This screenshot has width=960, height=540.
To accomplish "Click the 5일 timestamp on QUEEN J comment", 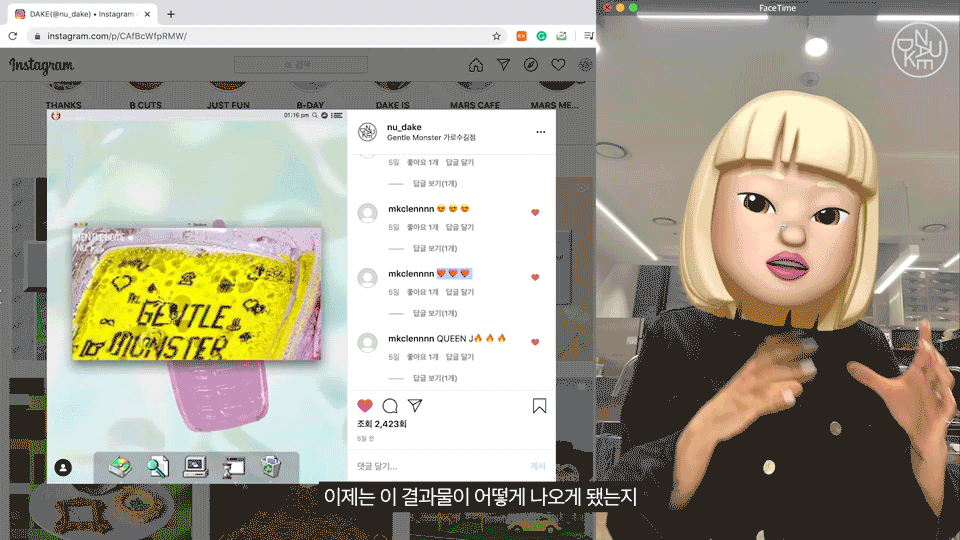I will point(394,357).
